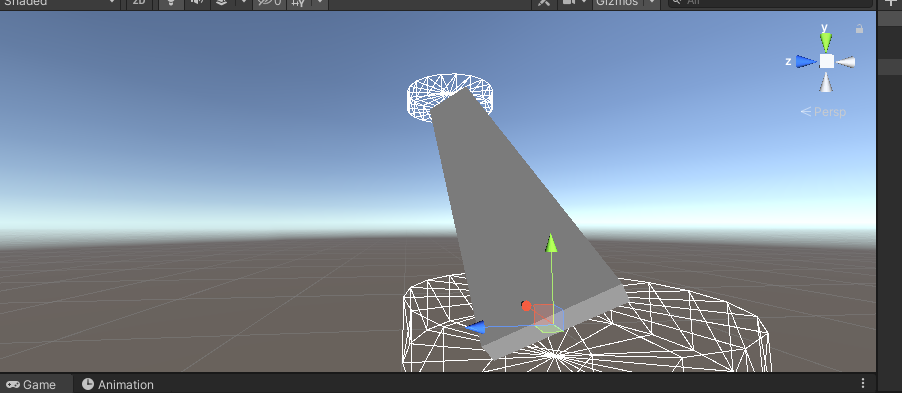This screenshot has width=902, height=393.
Task: Toggle grid visibility icon in toolbar
Action: click(298, 3)
